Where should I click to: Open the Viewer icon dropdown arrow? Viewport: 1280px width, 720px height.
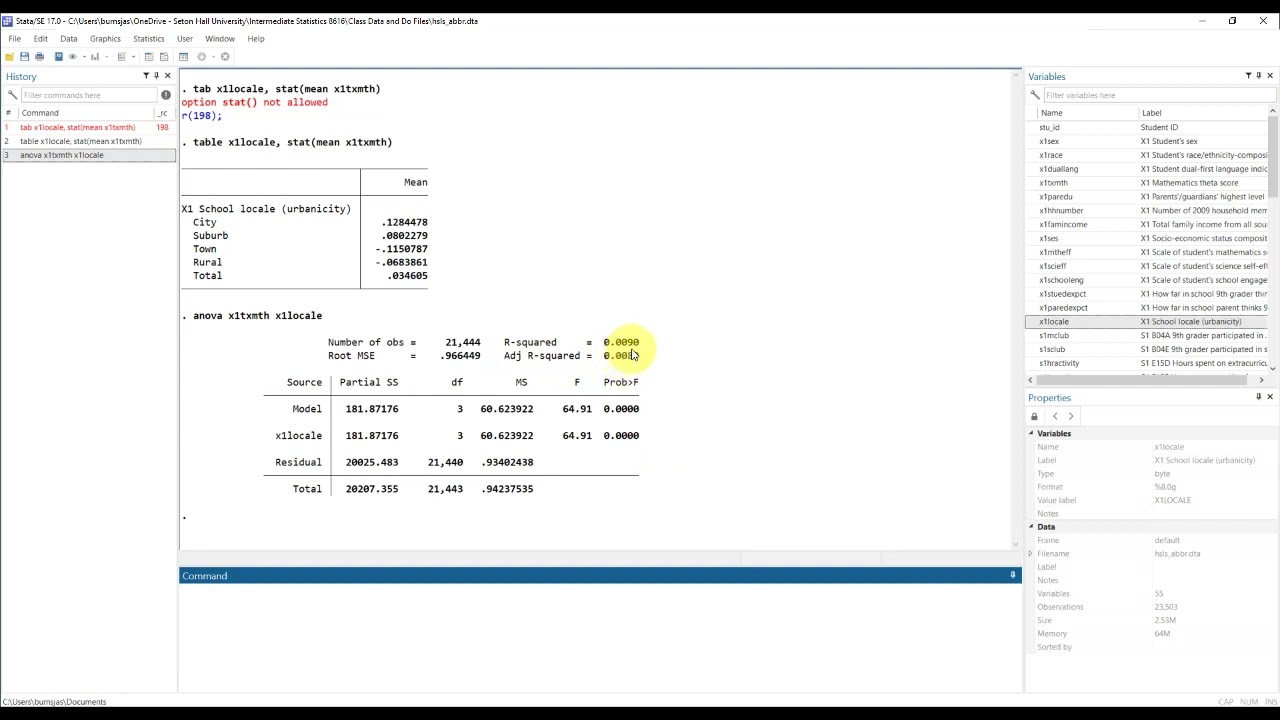pyautogui.click(x=84, y=56)
